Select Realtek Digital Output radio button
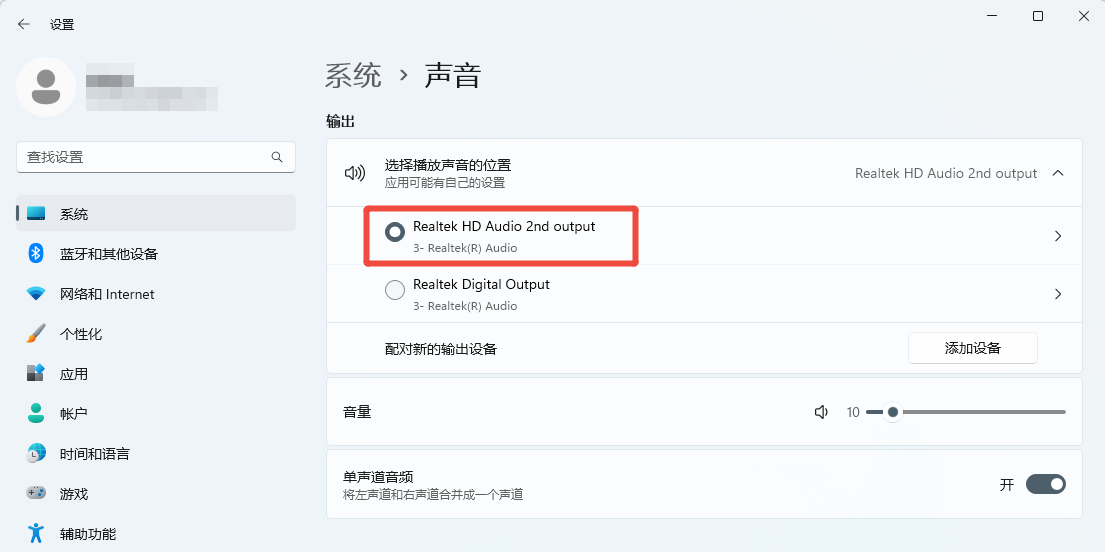 tap(395, 290)
